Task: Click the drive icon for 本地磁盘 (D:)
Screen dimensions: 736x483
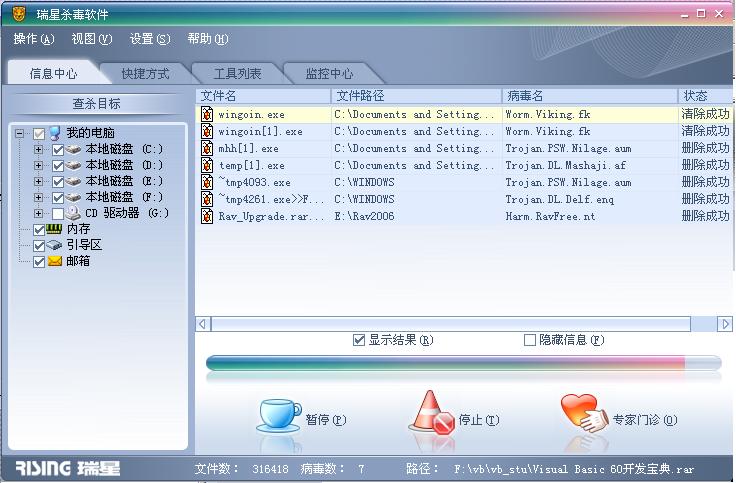Action: pyautogui.click(x=73, y=165)
